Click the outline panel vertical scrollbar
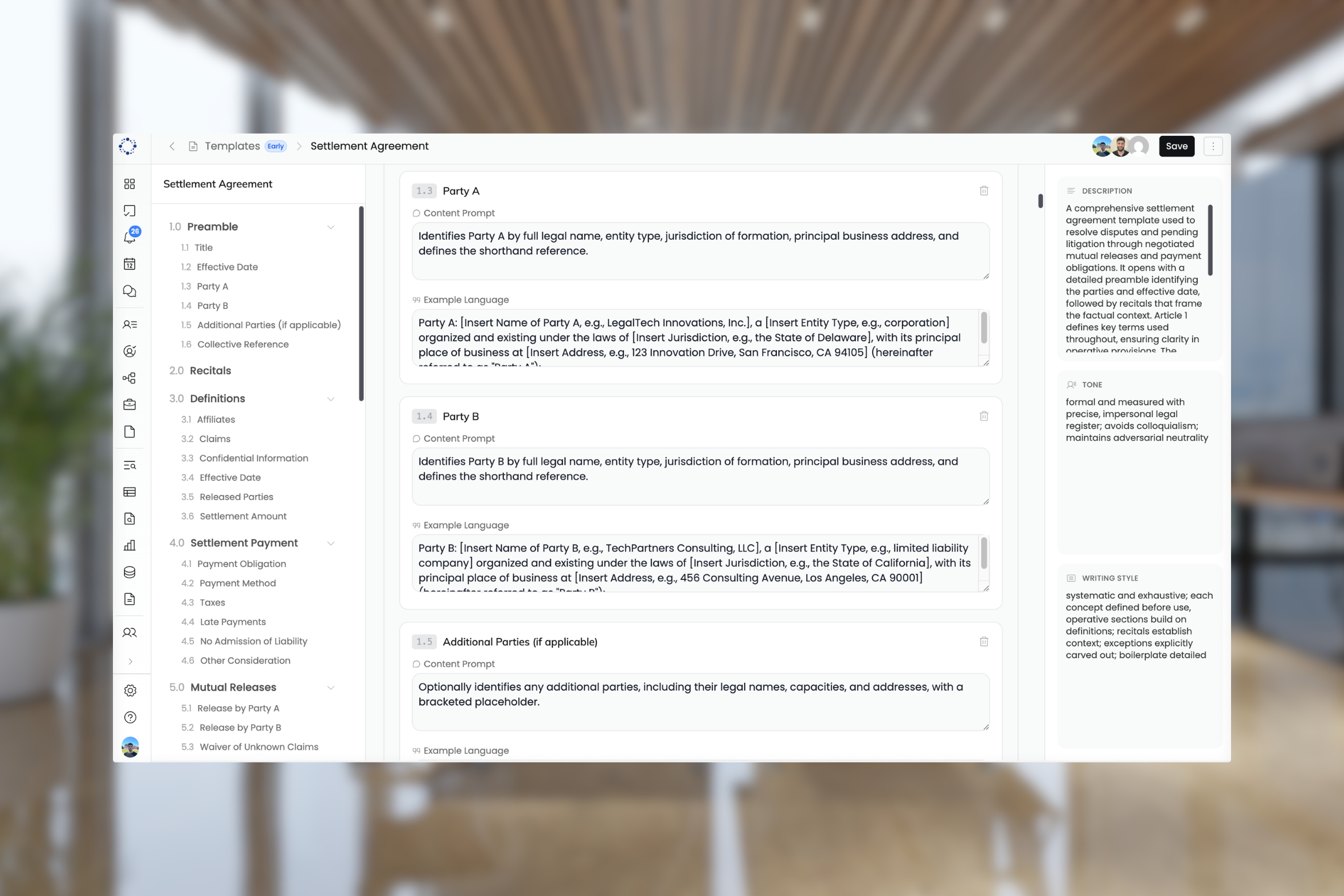 click(361, 304)
